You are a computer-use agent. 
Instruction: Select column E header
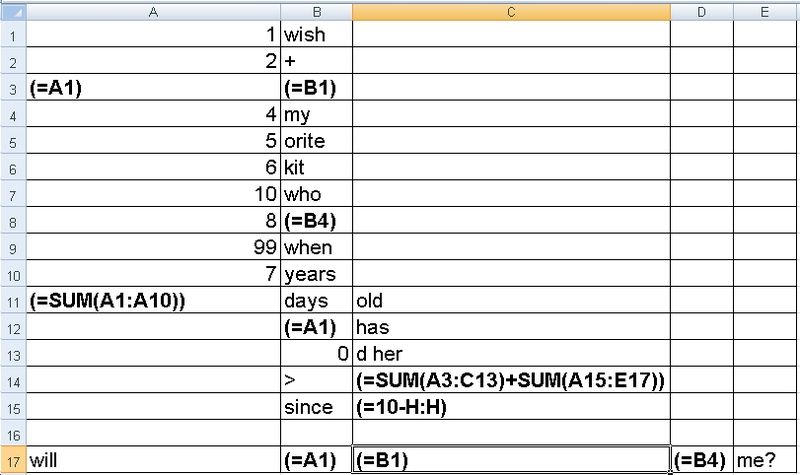[766, 11]
